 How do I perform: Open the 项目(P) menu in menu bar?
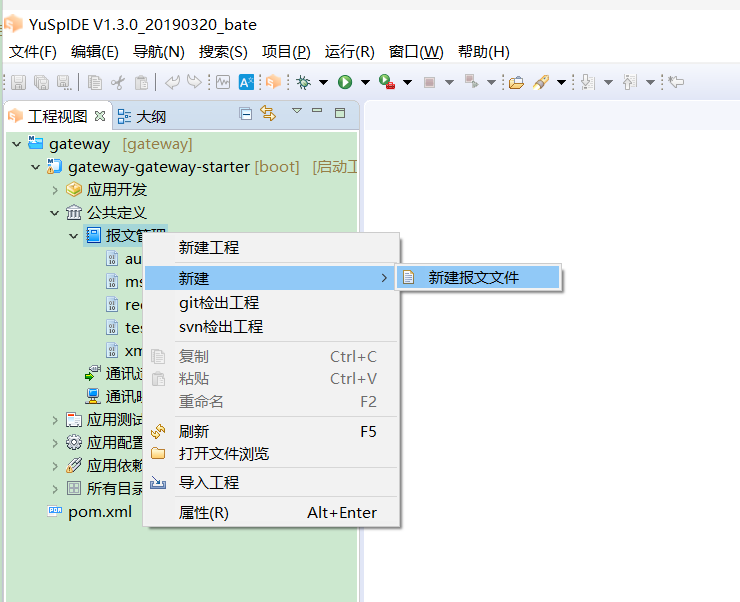pyautogui.click(x=286, y=52)
